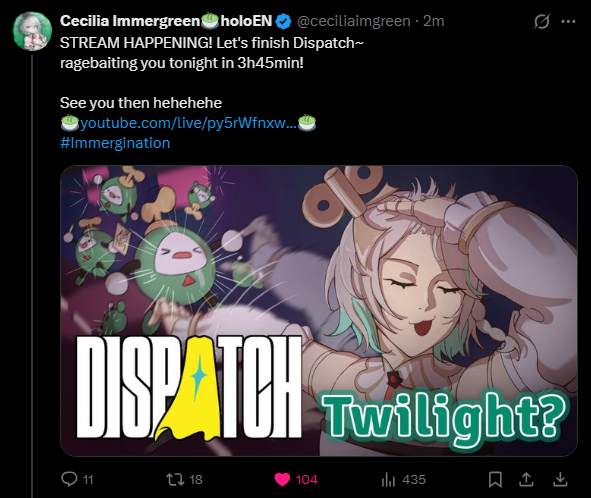591x498 pixels.
Task: Toggle the bookmark icon on this post
Action: pyautogui.click(x=495, y=480)
